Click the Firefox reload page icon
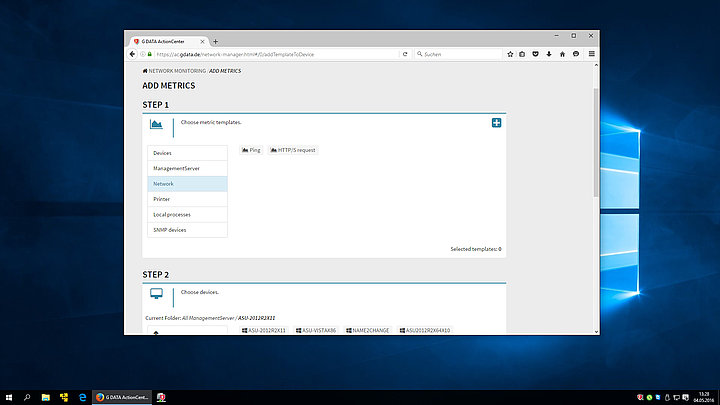Screen dimensions: 720x405 [404, 54]
